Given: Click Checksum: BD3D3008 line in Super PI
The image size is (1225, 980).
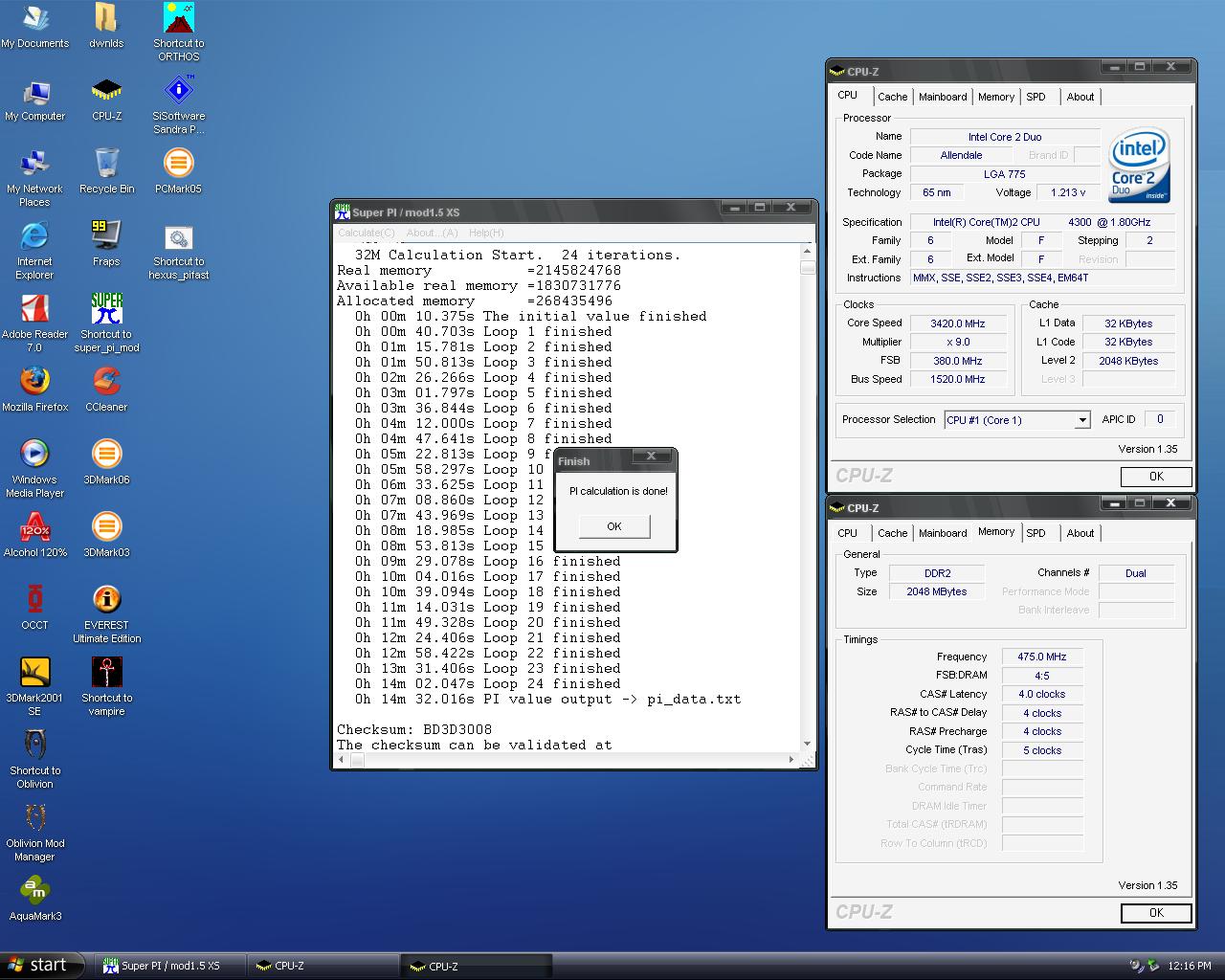Looking at the screenshot, I should point(414,729).
